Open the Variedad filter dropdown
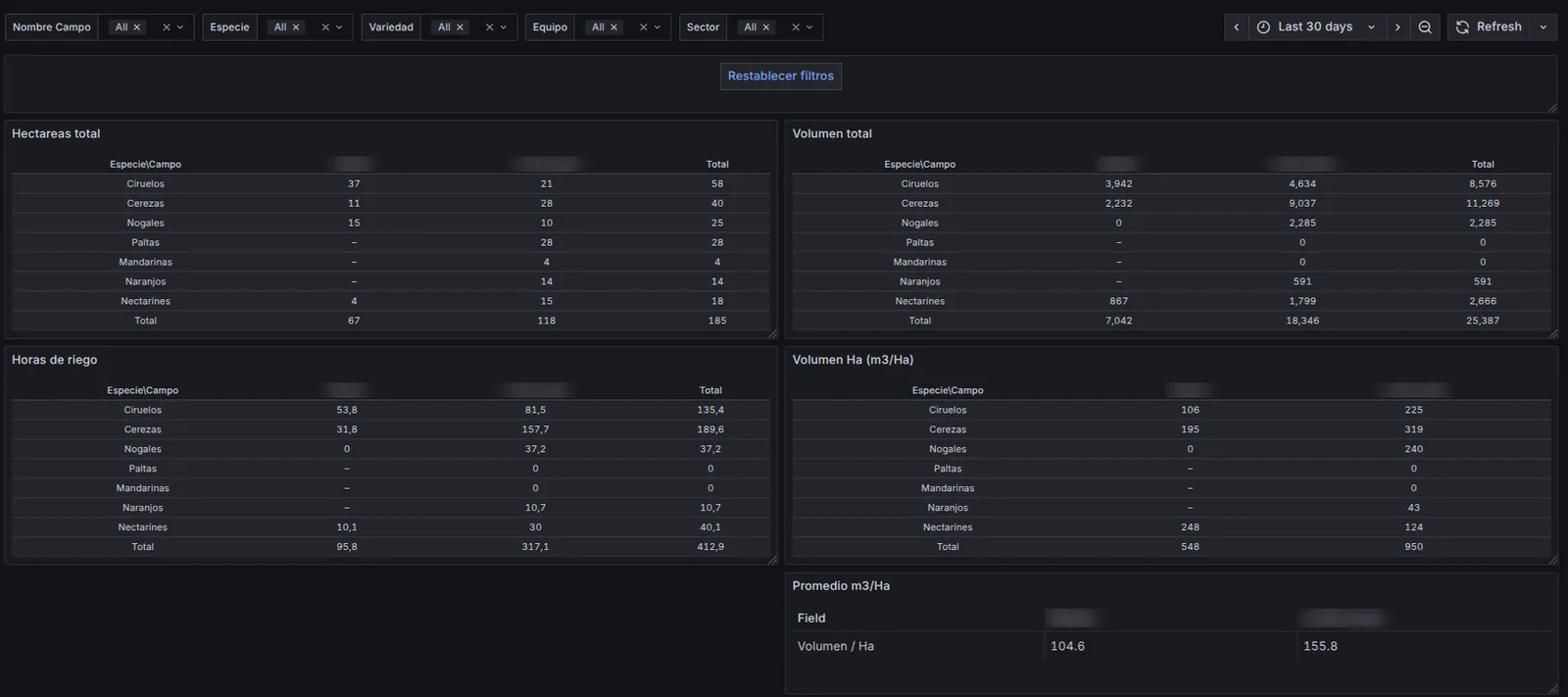 504,27
